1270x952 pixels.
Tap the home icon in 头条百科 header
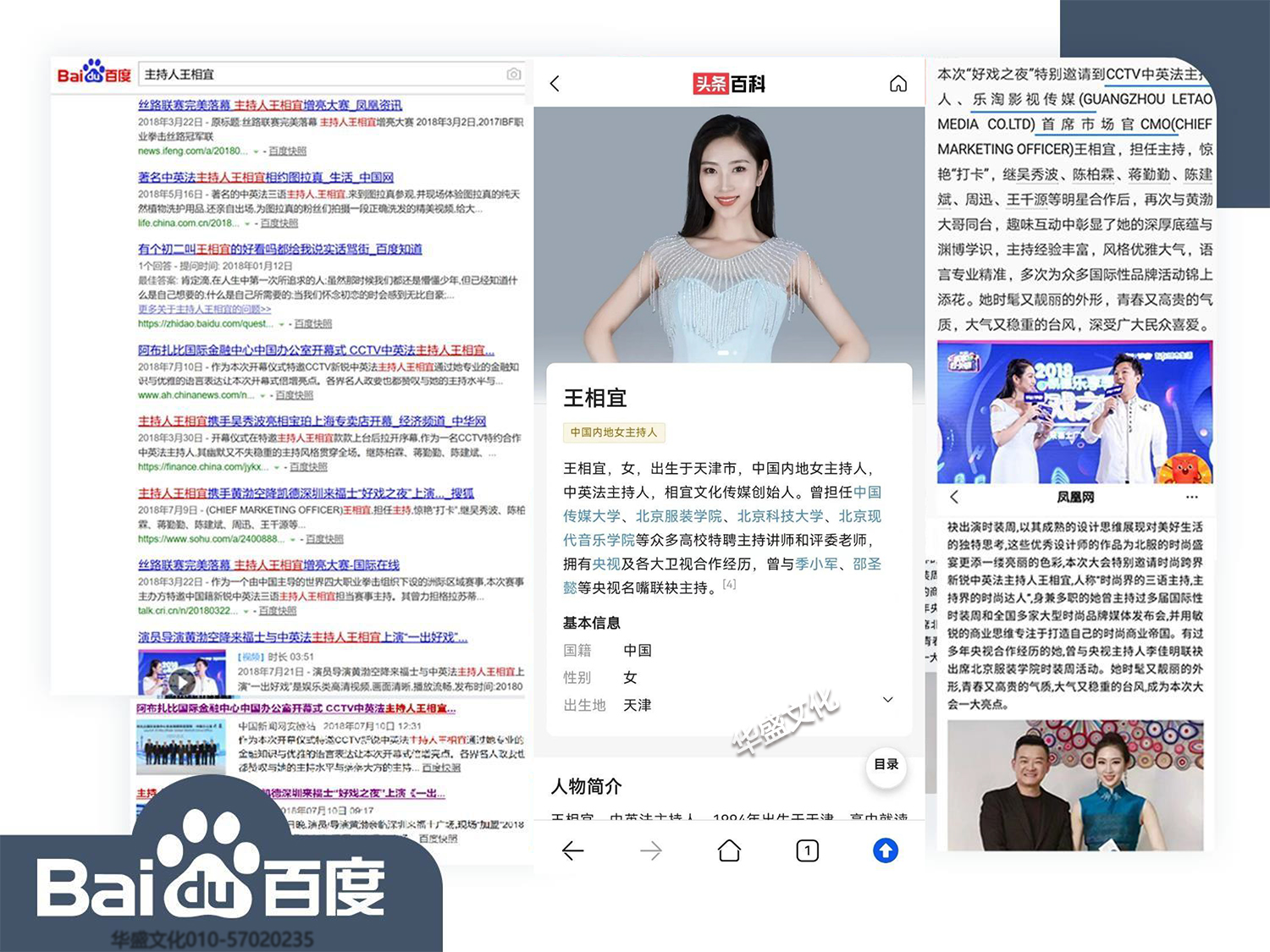(898, 84)
